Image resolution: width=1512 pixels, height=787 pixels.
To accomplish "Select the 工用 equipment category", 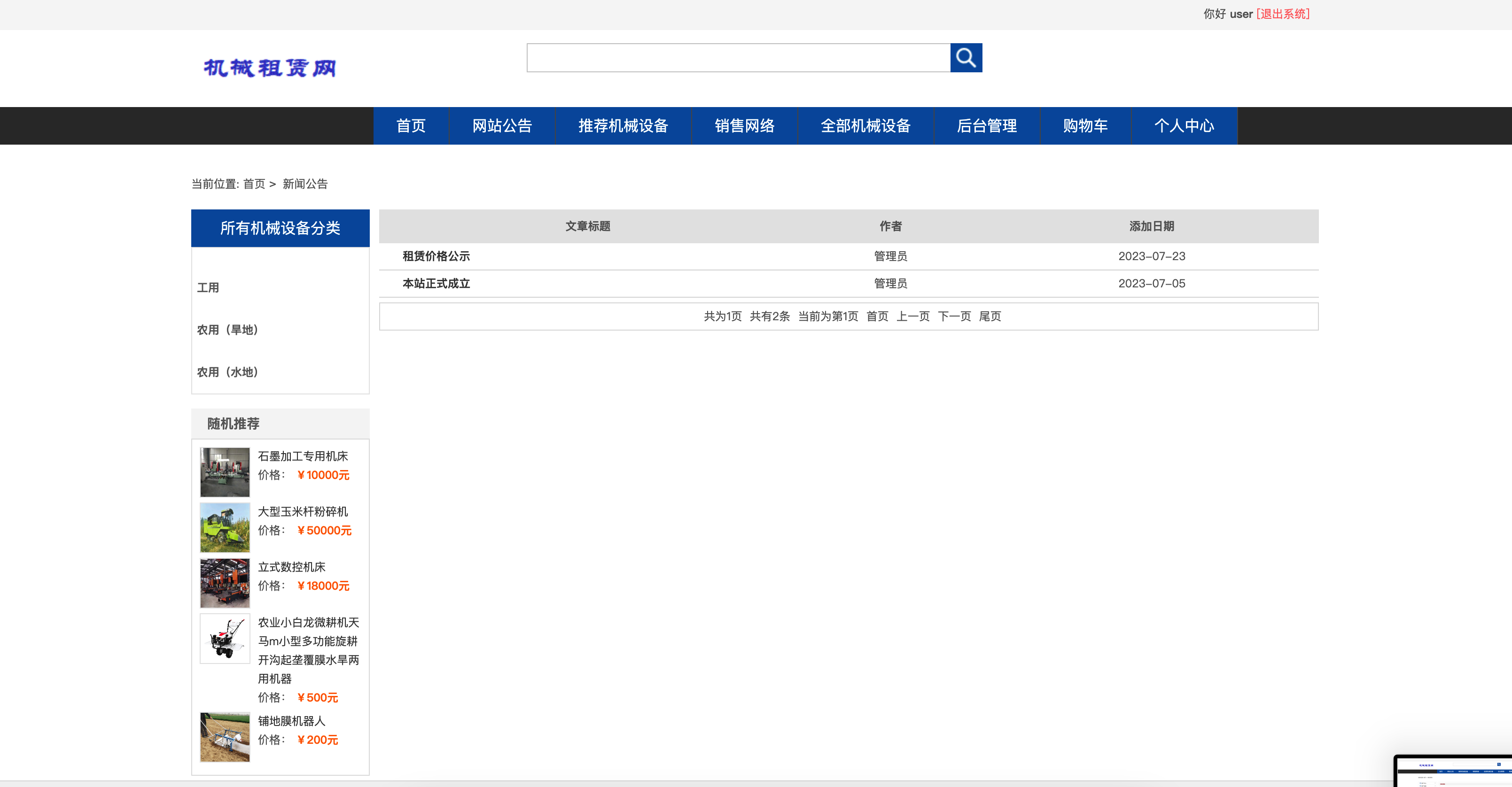I will point(207,287).
